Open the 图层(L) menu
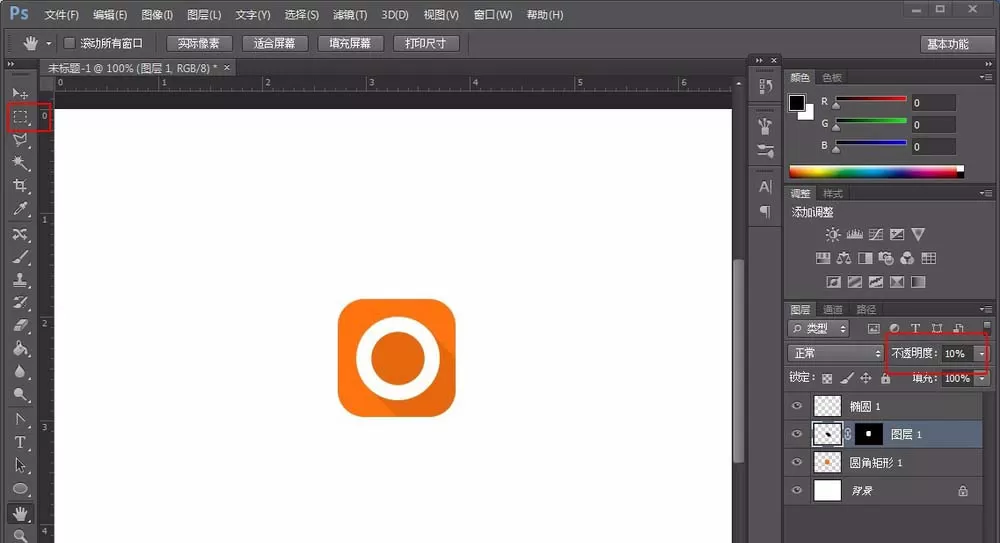1000x543 pixels. point(204,15)
